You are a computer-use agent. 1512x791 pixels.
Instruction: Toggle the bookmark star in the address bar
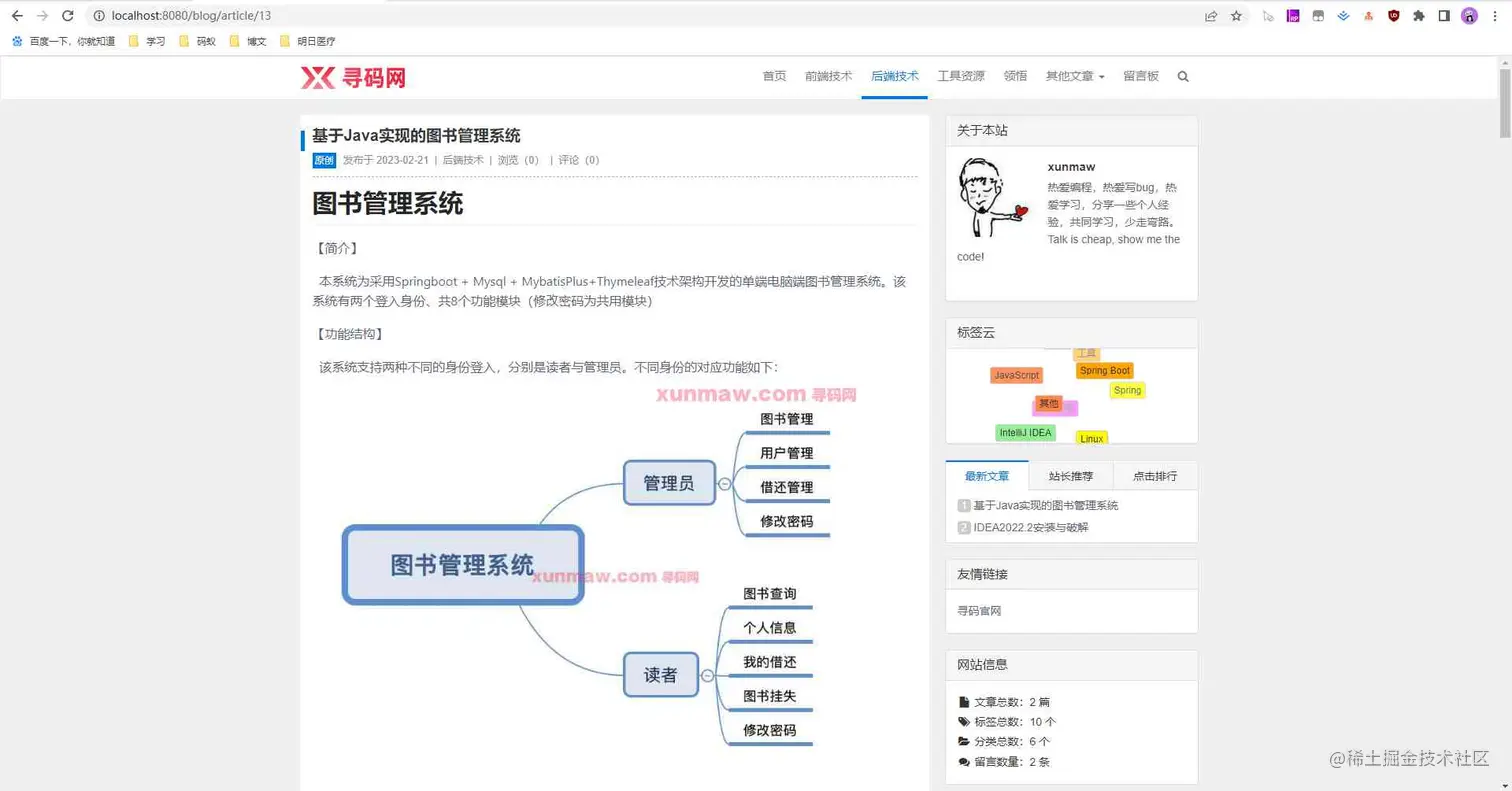pyautogui.click(x=1234, y=16)
